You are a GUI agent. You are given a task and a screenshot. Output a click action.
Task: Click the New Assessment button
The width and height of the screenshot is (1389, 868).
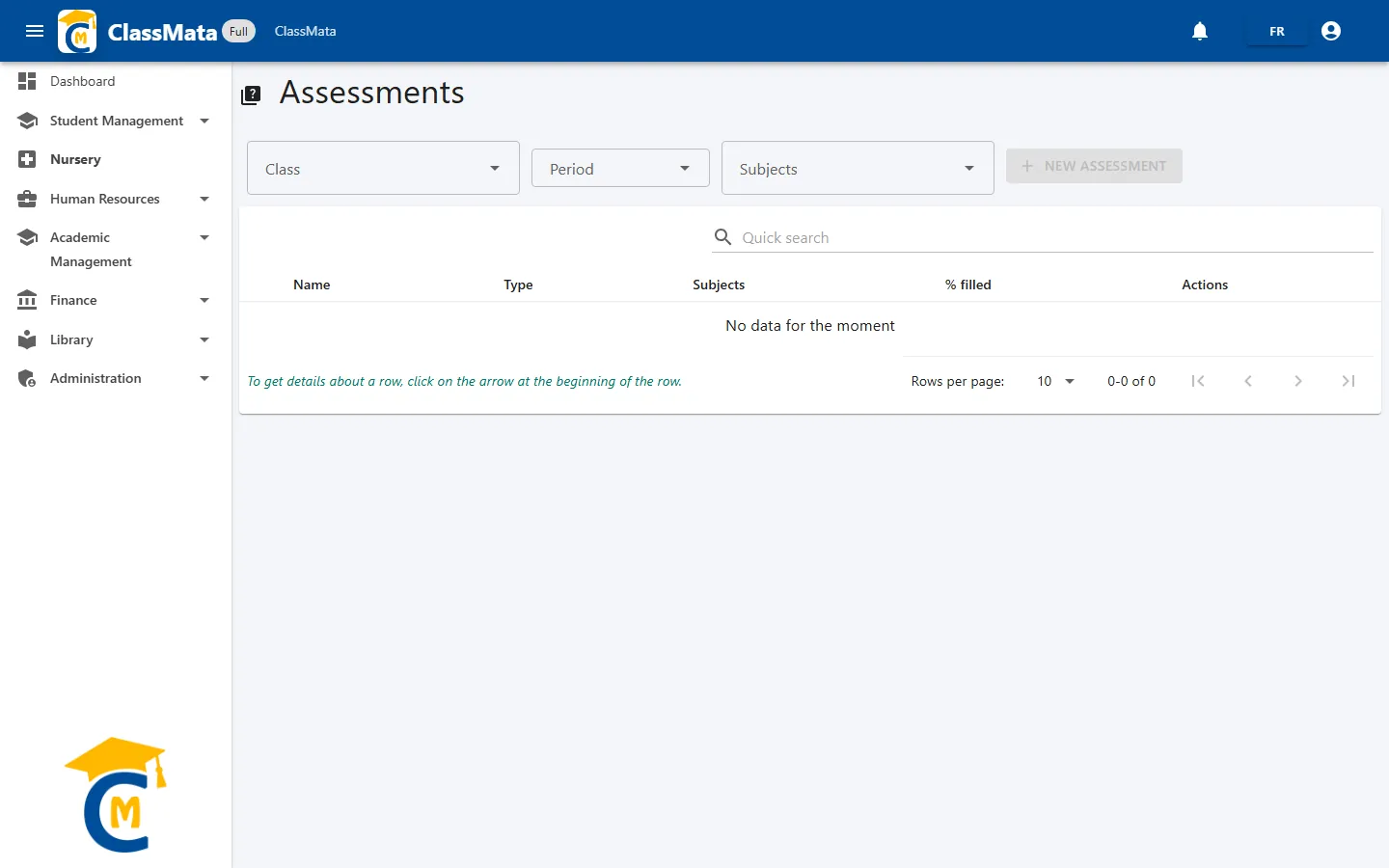pyautogui.click(x=1094, y=166)
